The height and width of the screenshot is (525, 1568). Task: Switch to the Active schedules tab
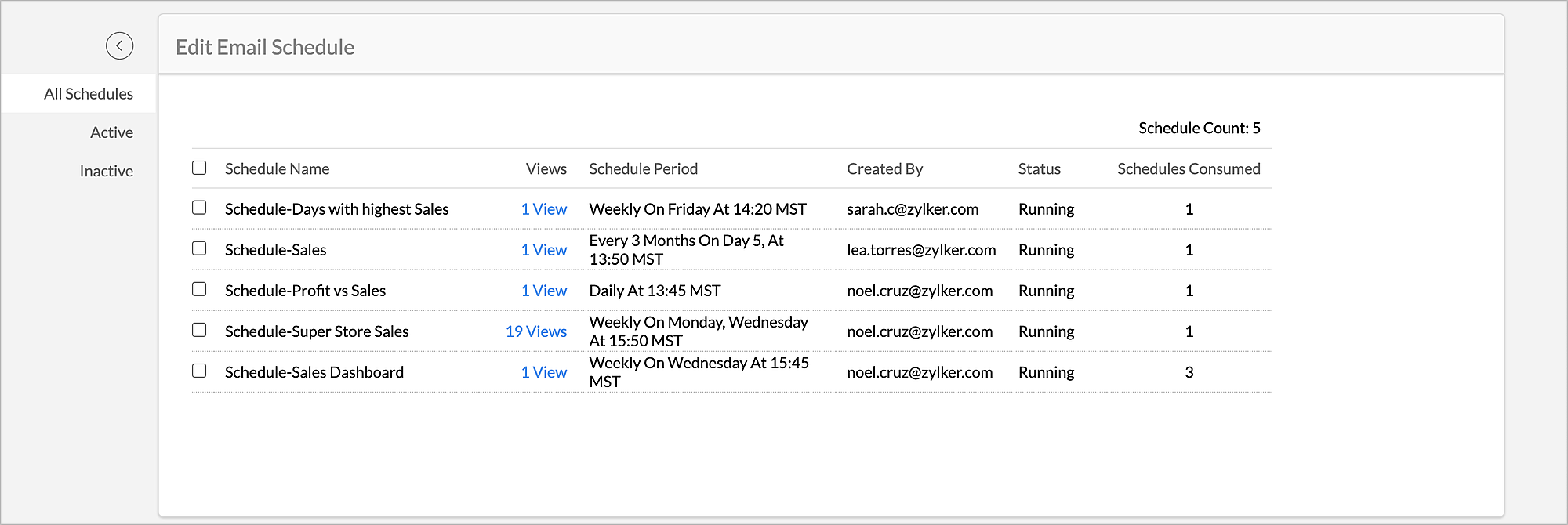(111, 132)
